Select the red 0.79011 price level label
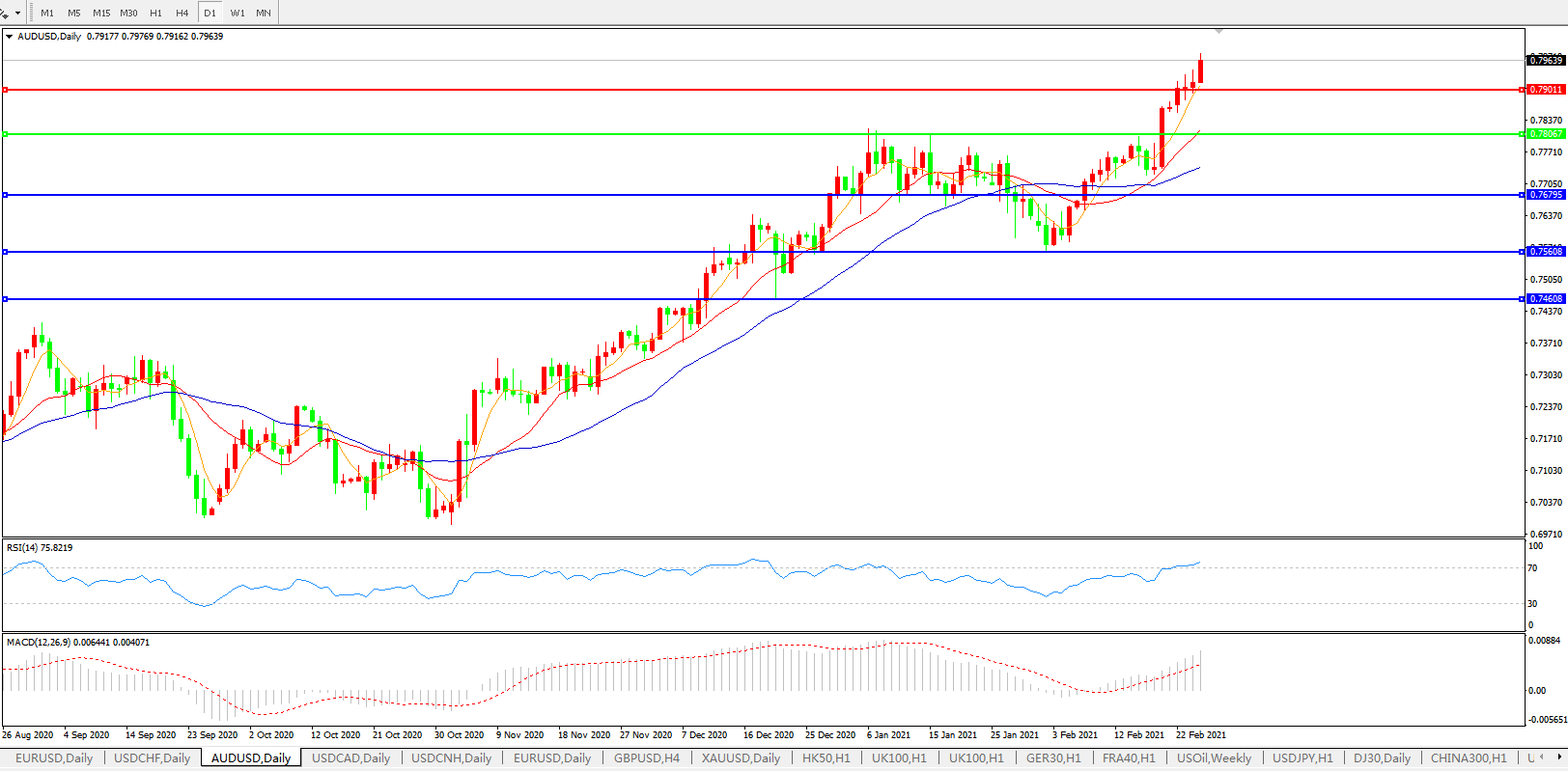 [x=1546, y=90]
